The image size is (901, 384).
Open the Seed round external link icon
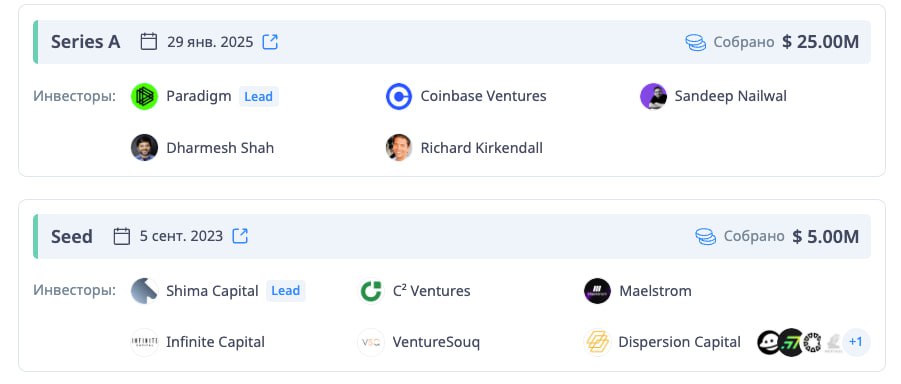coord(240,236)
